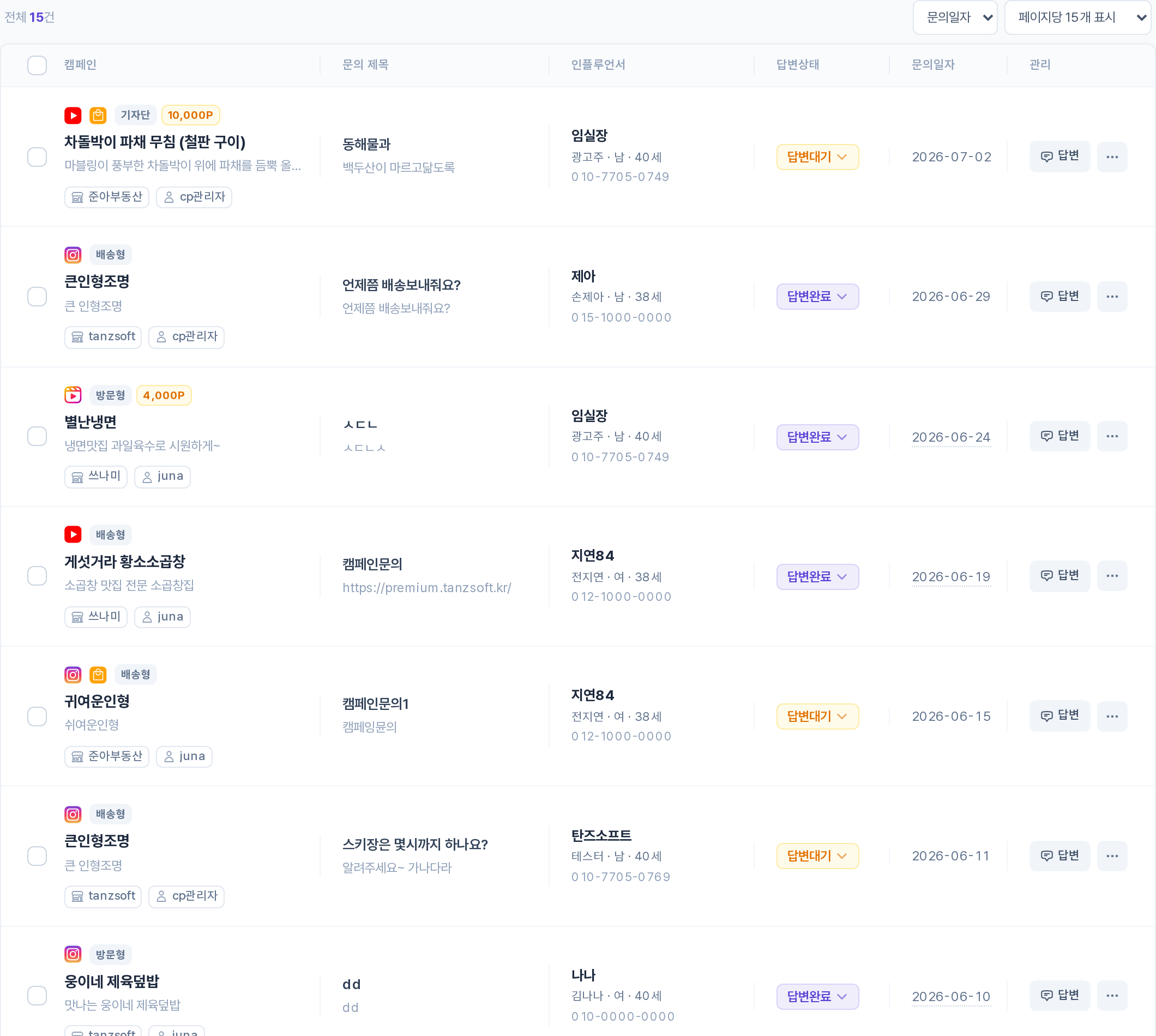This screenshot has height=1036, width=1156.
Task: Click the juna tag on 별난냉면 row
Action: click(162, 477)
